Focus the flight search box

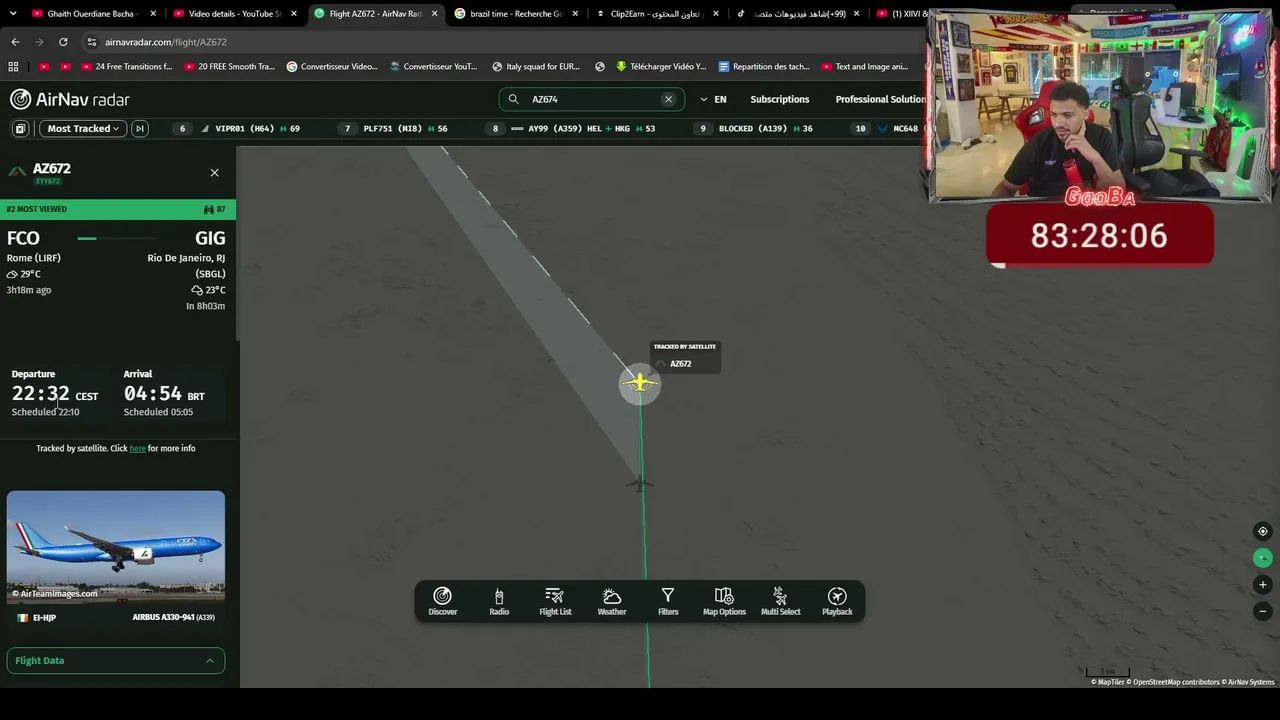pyautogui.click(x=592, y=99)
